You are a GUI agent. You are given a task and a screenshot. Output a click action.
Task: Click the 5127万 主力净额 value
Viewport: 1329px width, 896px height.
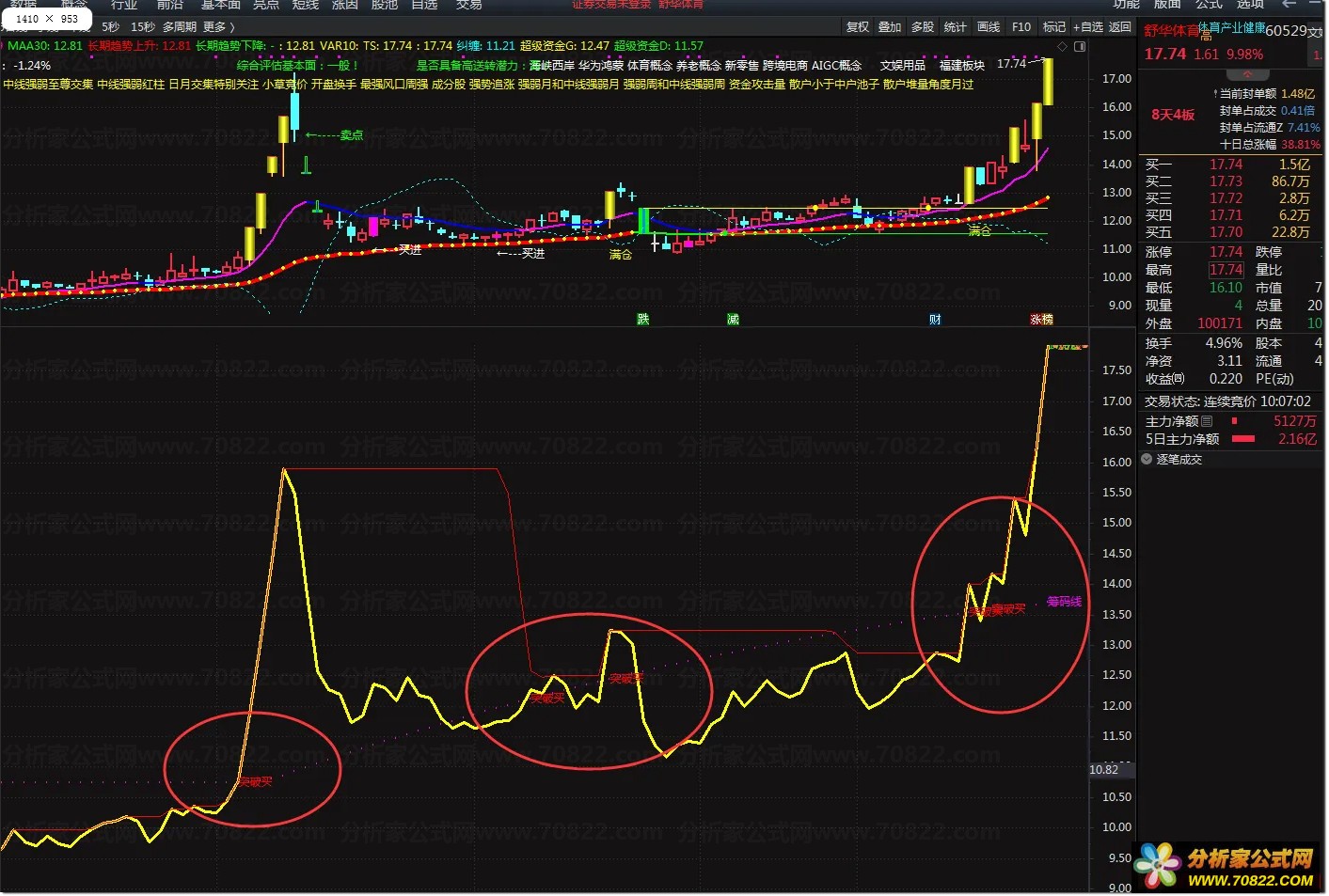(1295, 421)
